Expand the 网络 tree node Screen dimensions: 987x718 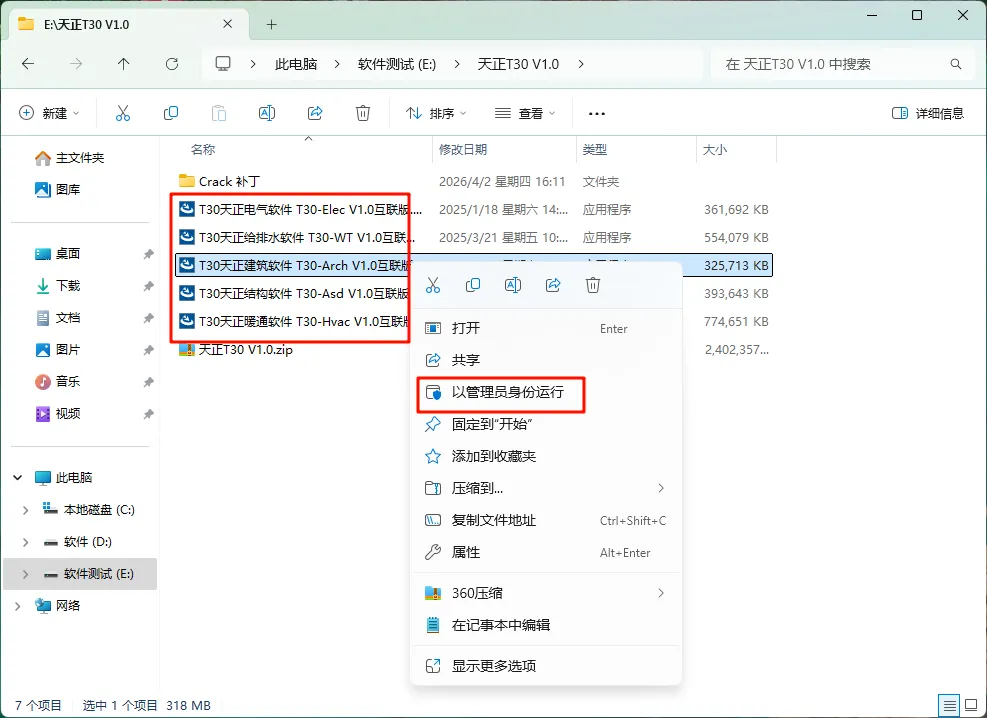point(18,606)
